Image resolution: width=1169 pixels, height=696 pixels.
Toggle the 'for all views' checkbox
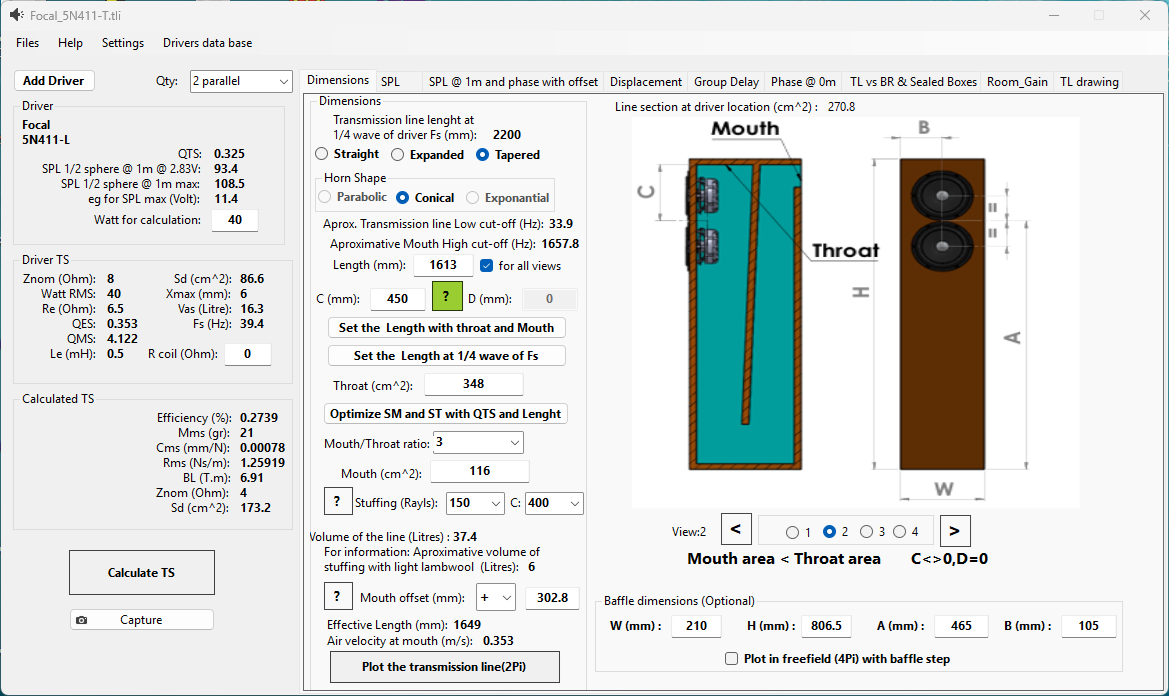[487, 266]
